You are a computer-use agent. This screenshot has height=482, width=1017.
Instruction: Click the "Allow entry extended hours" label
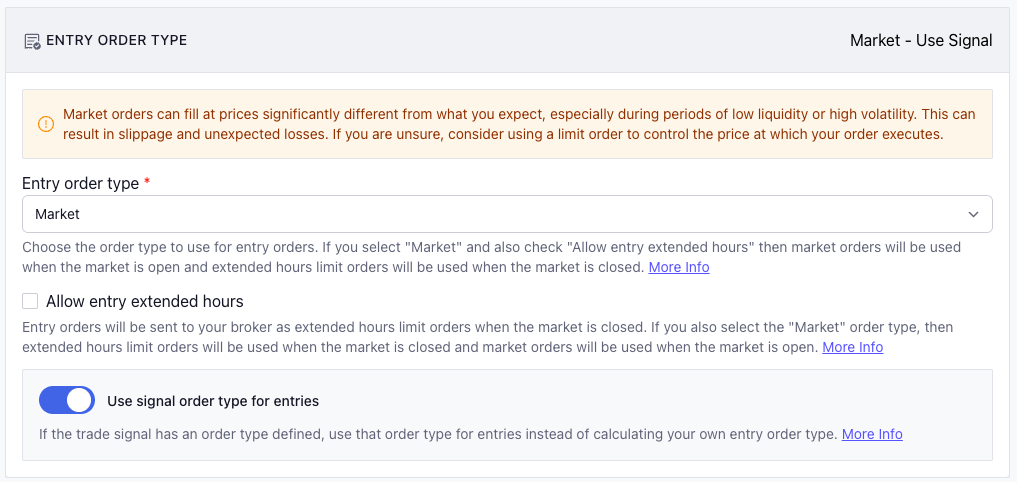pyautogui.click(x=145, y=301)
